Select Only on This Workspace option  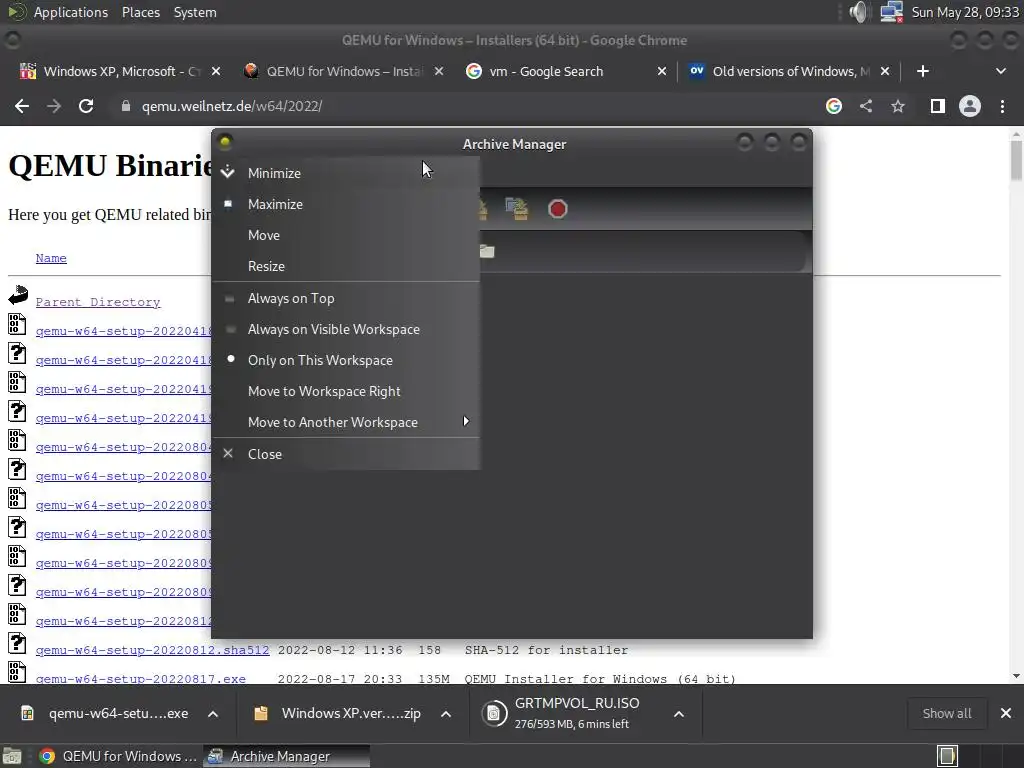click(x=346, y=360)
